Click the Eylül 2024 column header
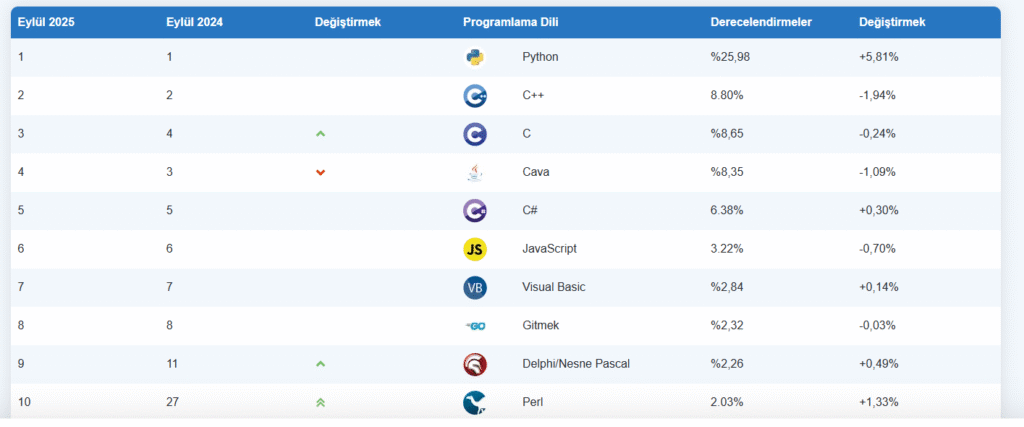This screenshot has width=1024, height=427. 193,22
